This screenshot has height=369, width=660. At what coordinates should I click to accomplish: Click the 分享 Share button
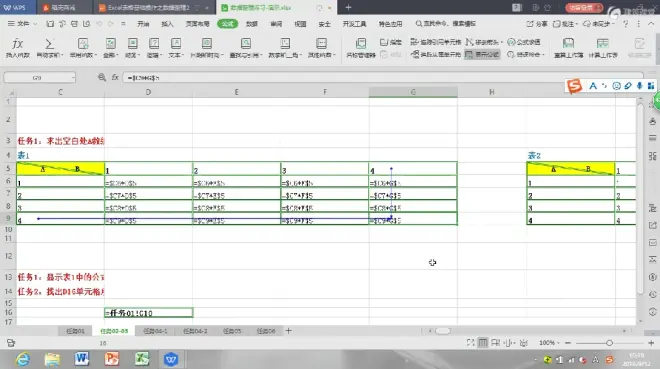(537, 24)
